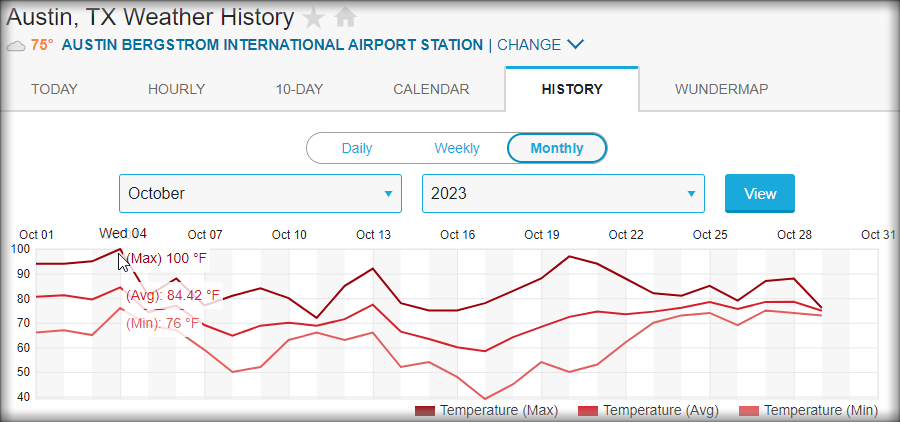900x422 pixels.
Task: Switch to the Today tab
Action: [54, 89]
